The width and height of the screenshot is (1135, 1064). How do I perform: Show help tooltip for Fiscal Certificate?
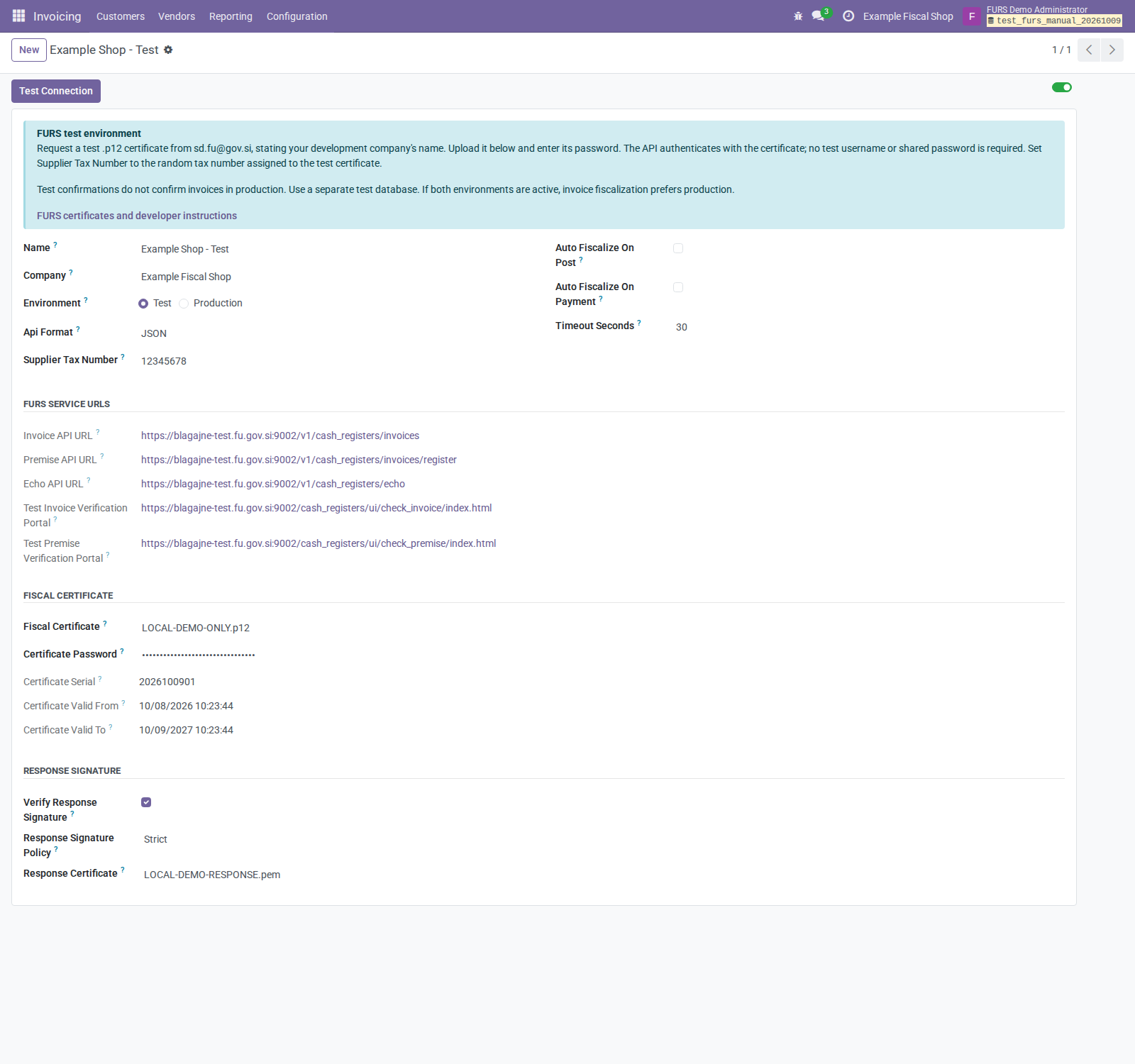105,624
